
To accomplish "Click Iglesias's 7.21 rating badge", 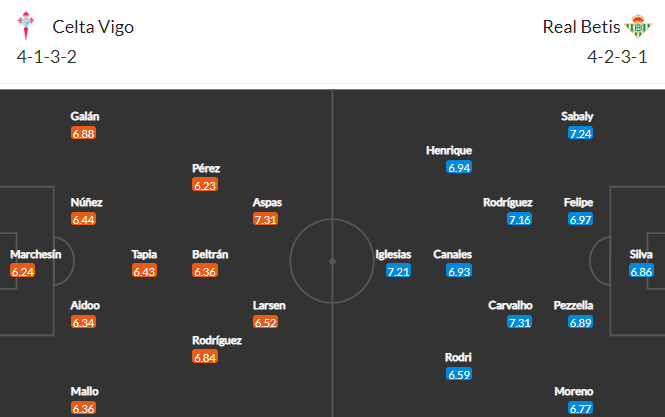I will (399, 271).
